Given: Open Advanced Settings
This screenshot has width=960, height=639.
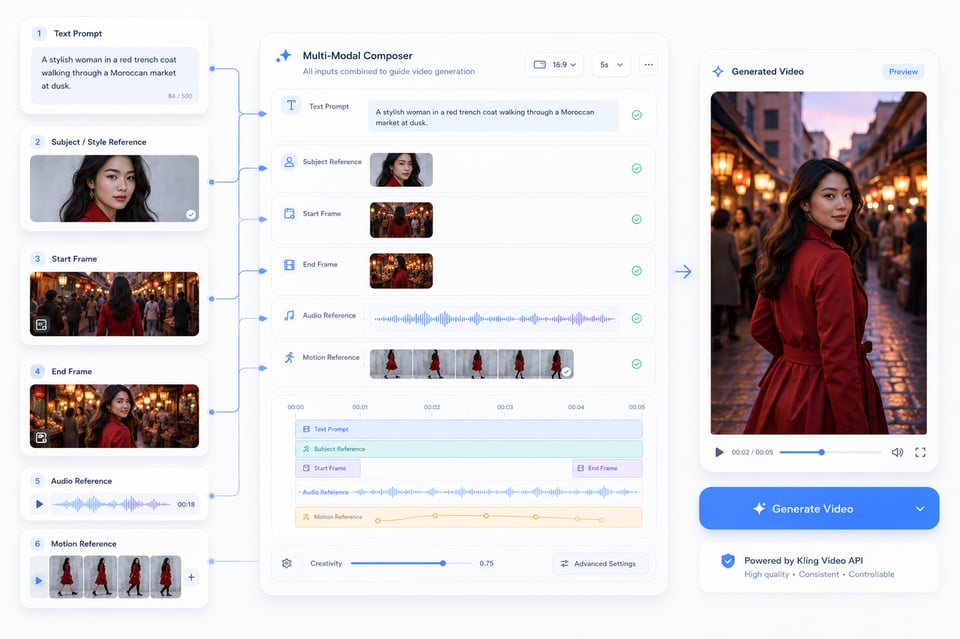Looking at the screenshot, I should click(600, 563).
